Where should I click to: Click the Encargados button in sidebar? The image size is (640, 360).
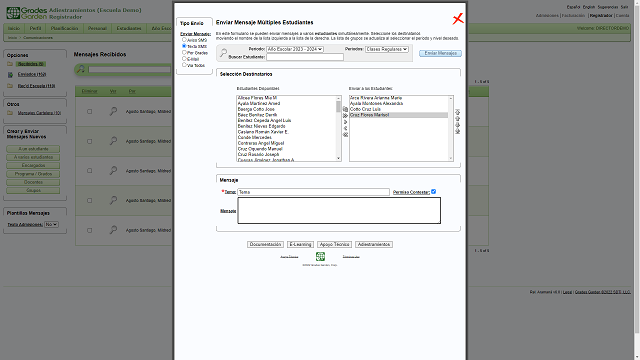coord(33,165)
